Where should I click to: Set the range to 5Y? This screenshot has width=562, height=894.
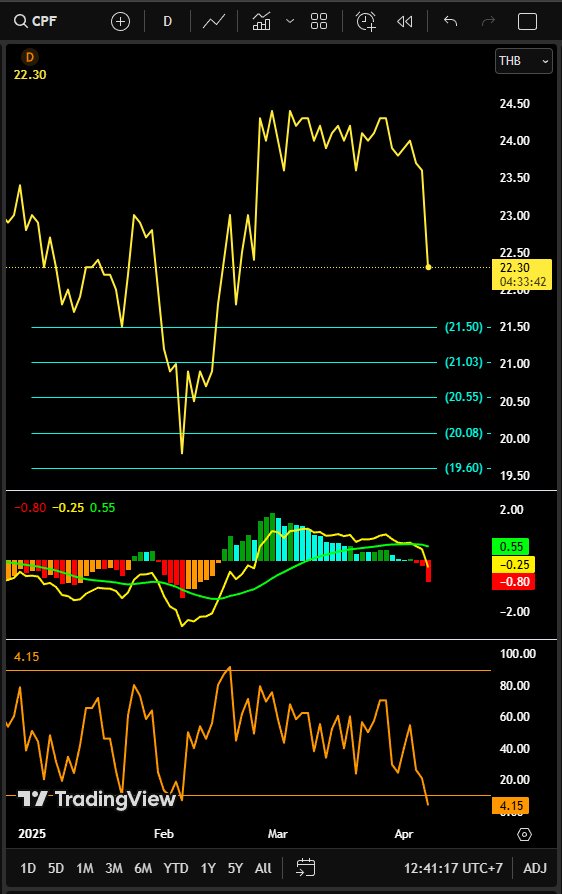point(235,868)
